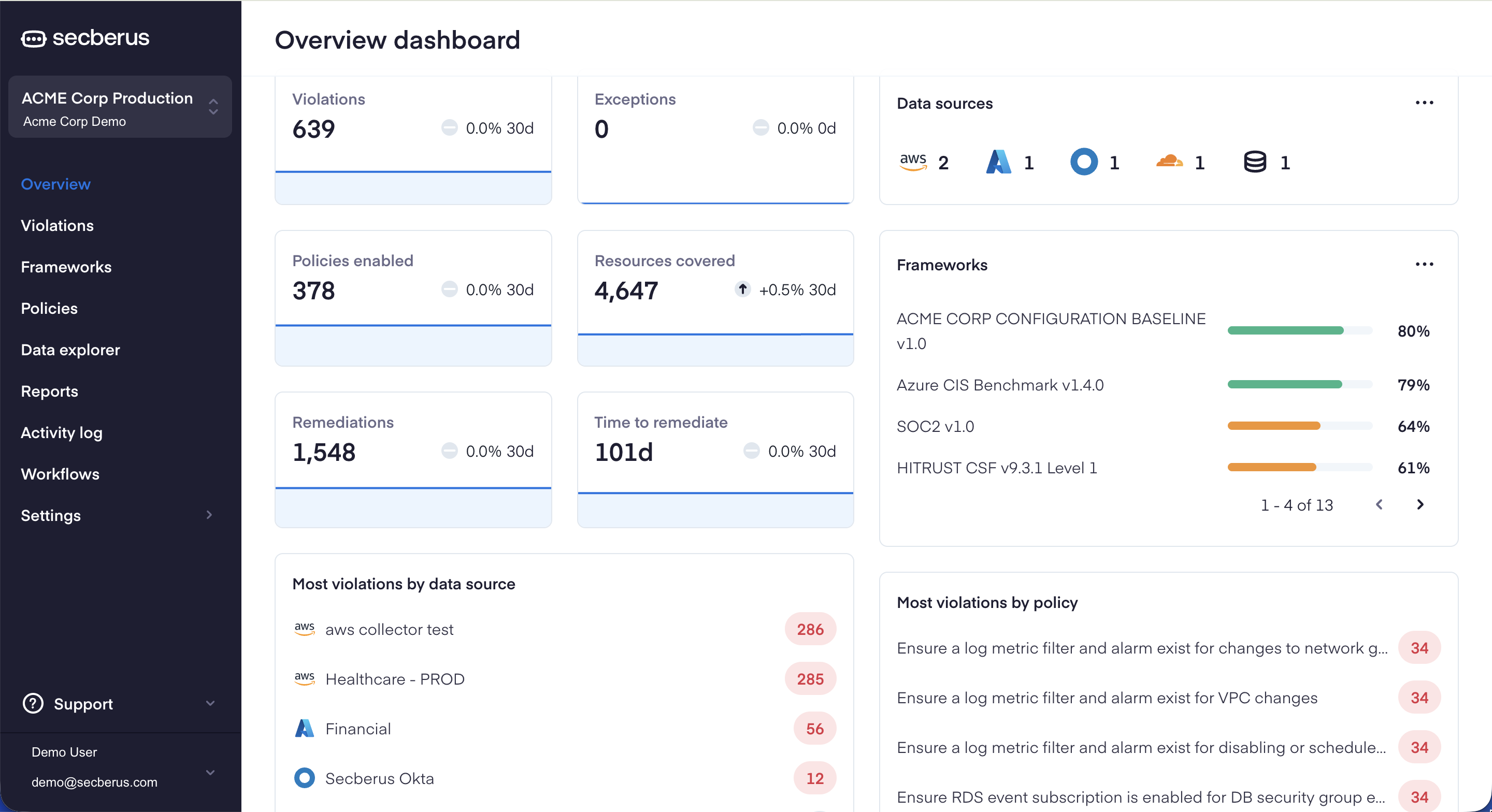Click the Support help icon

tap(33, 704)
